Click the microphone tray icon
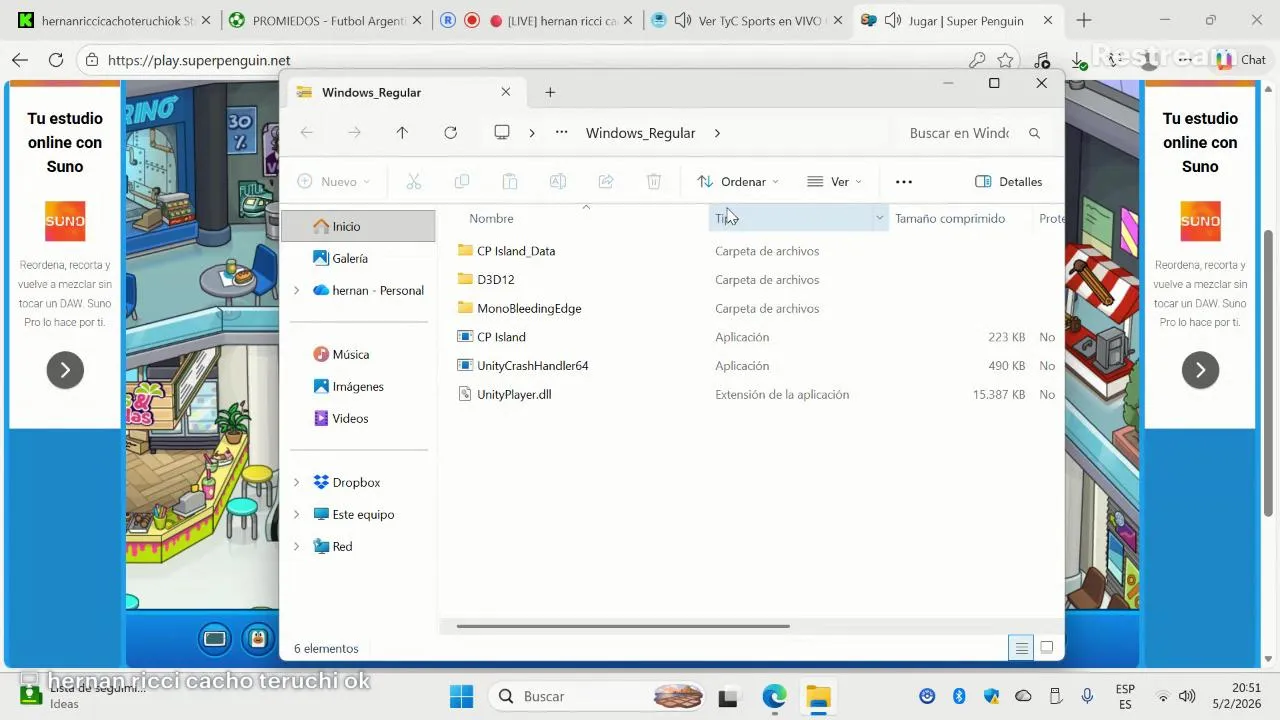 click(x=1087, y=696)
